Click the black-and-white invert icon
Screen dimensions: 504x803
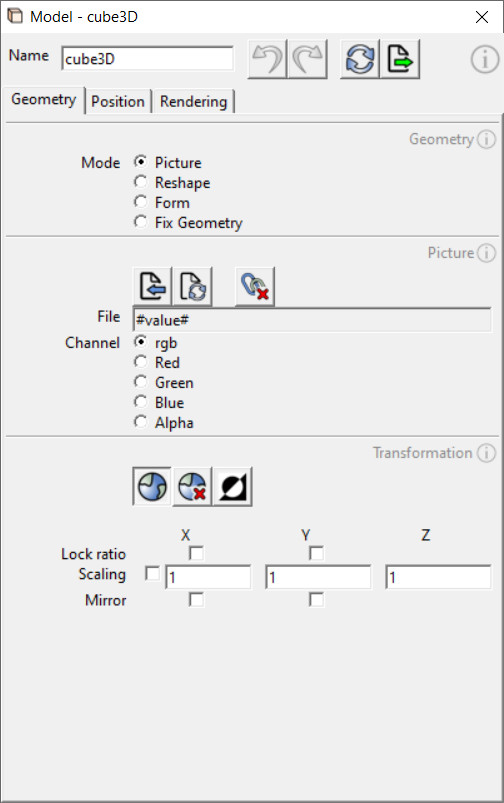(x=233, y=486)
